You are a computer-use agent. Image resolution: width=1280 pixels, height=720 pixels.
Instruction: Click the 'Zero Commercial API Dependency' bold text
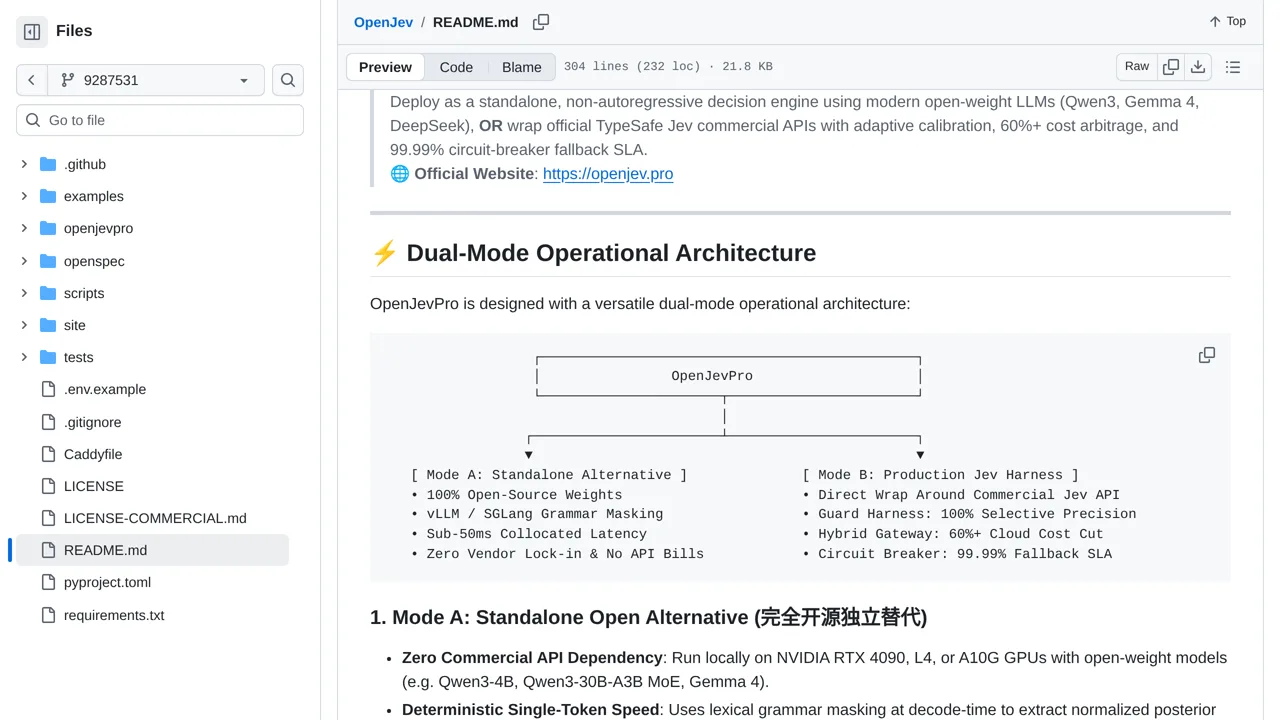[x=532, y=658]
